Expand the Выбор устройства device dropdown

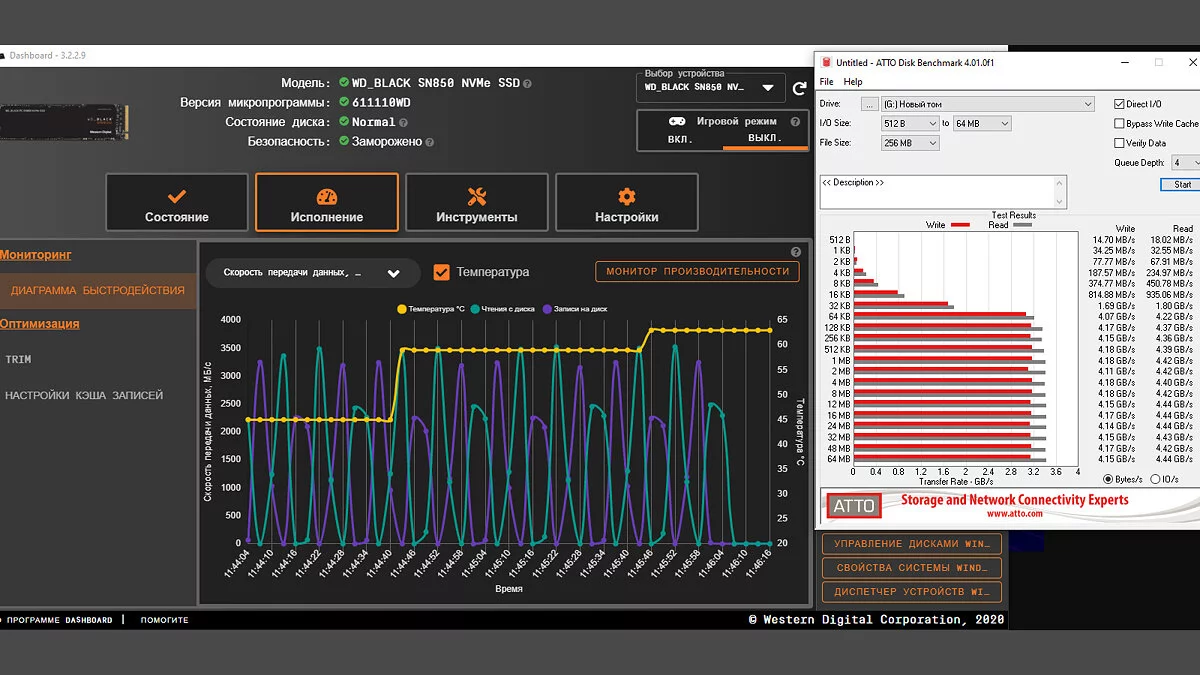[767, 88]
